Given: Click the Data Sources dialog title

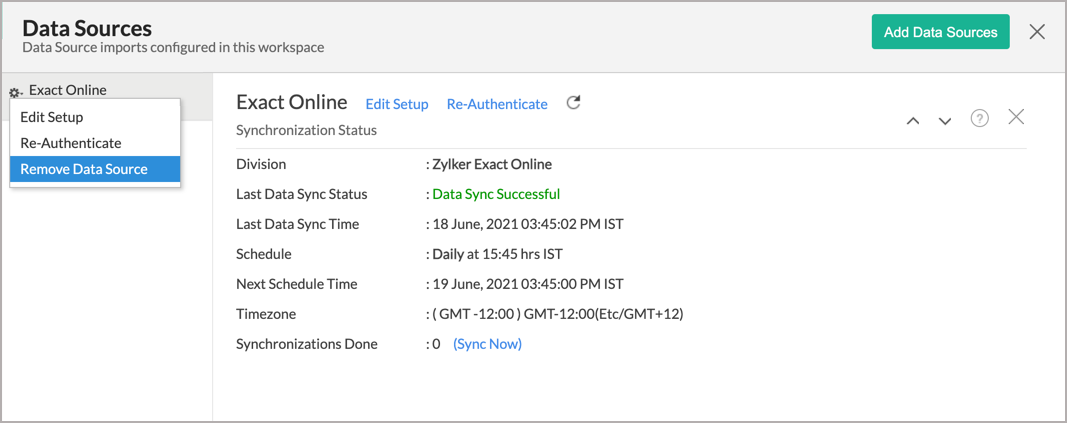Looking at the screenshot, I should tap(87, 28).
